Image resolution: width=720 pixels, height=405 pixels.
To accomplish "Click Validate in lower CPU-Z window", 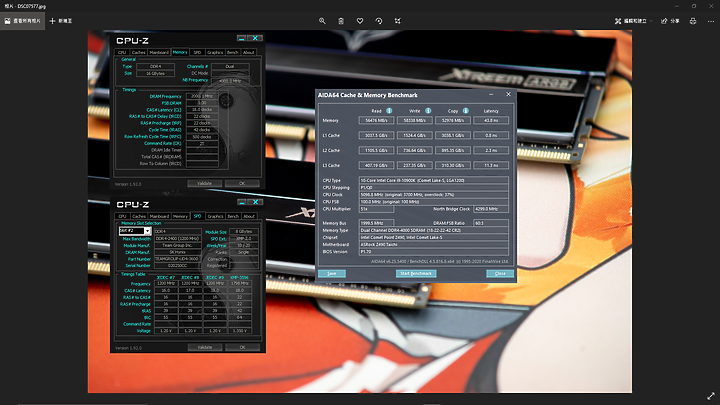I will 205,347.
